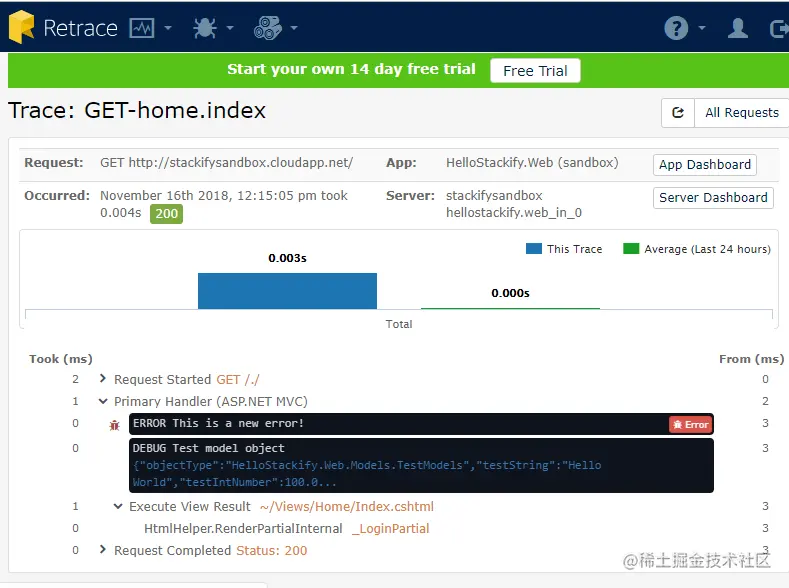This screenshot has width=789, height=588.
Task: Click This Trace blue legend swatch
Action: pos(533,248)
